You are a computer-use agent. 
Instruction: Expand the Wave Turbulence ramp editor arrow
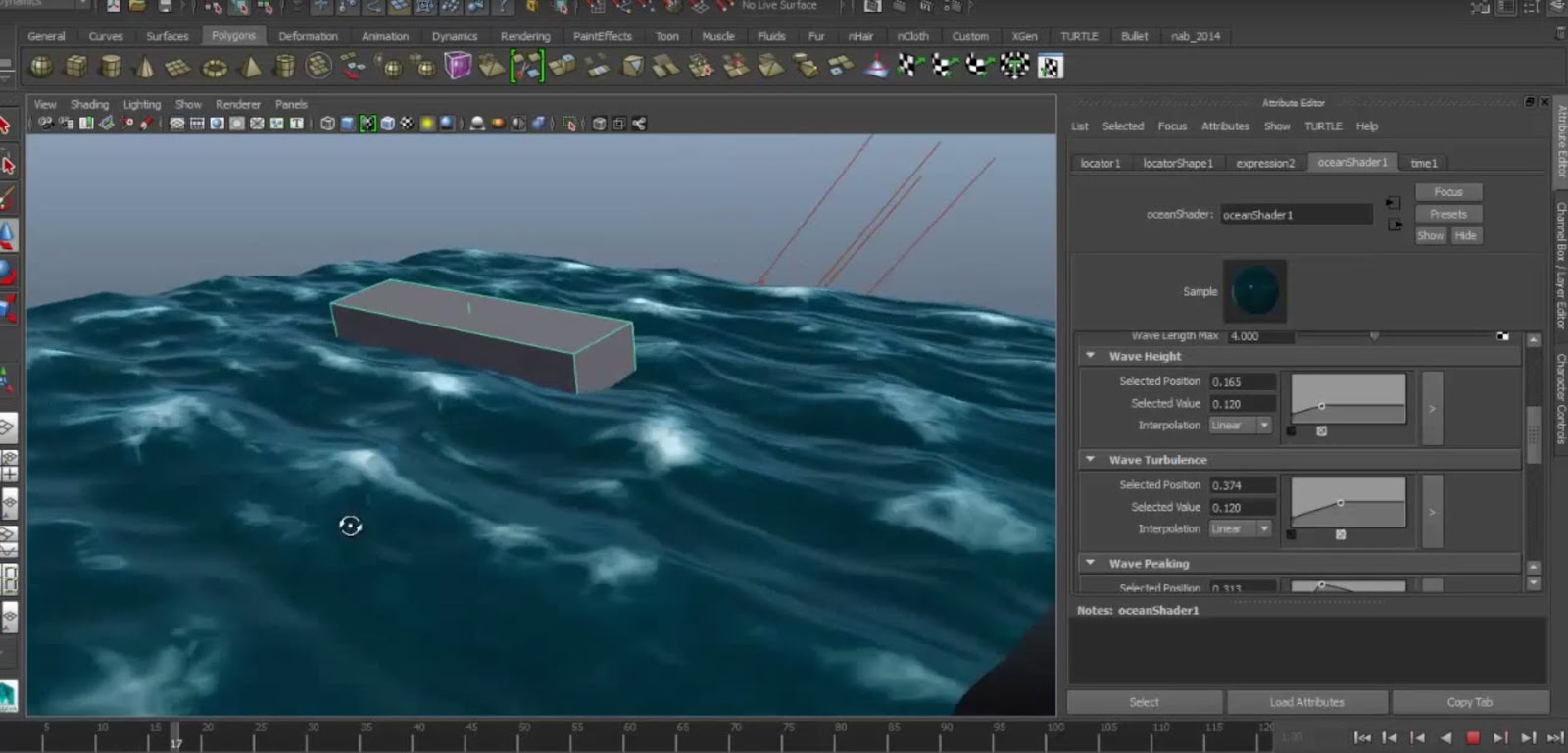tap(1432, 512)
